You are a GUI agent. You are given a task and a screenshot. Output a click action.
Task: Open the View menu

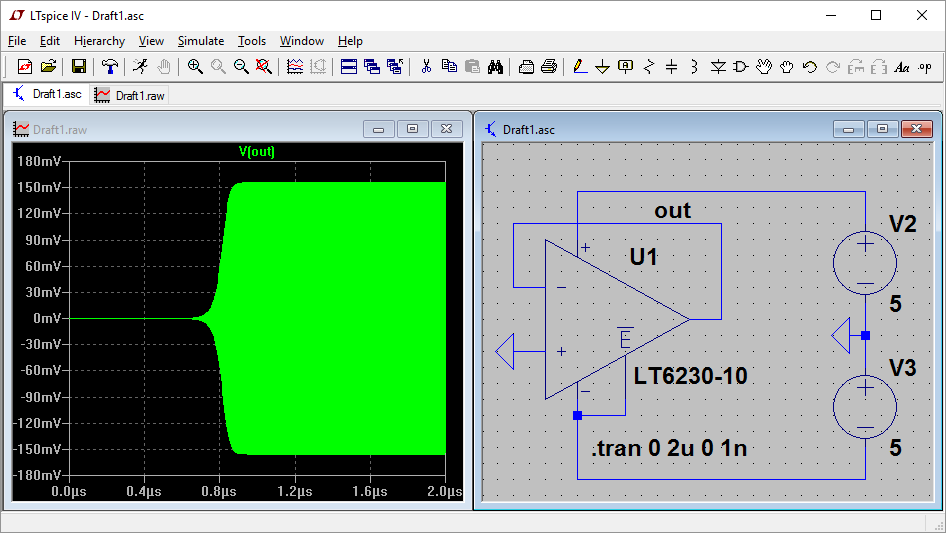coord(151,41)
